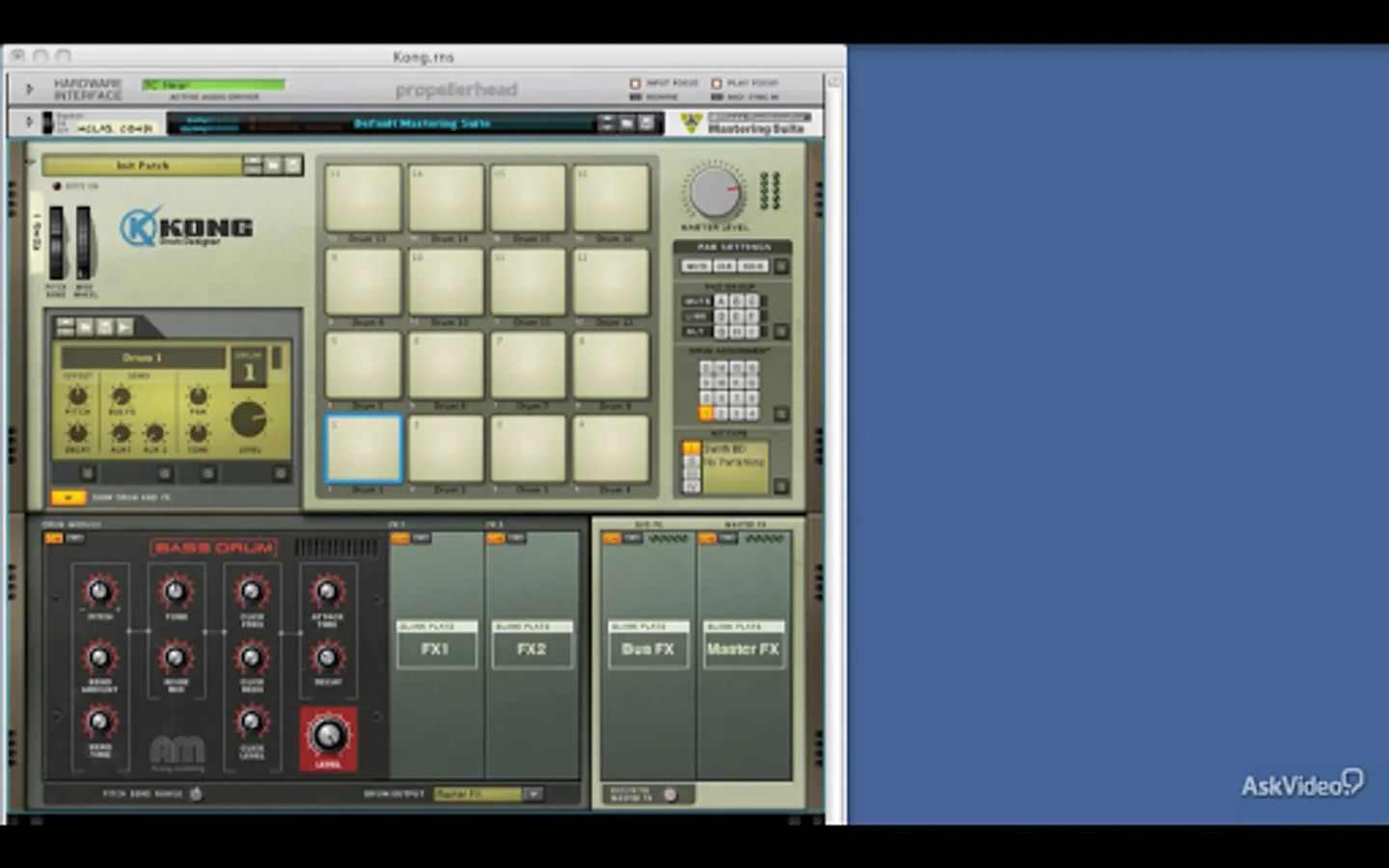Click the Kong Drum Designer logo

pyautogui.click(x=186, y=228)
